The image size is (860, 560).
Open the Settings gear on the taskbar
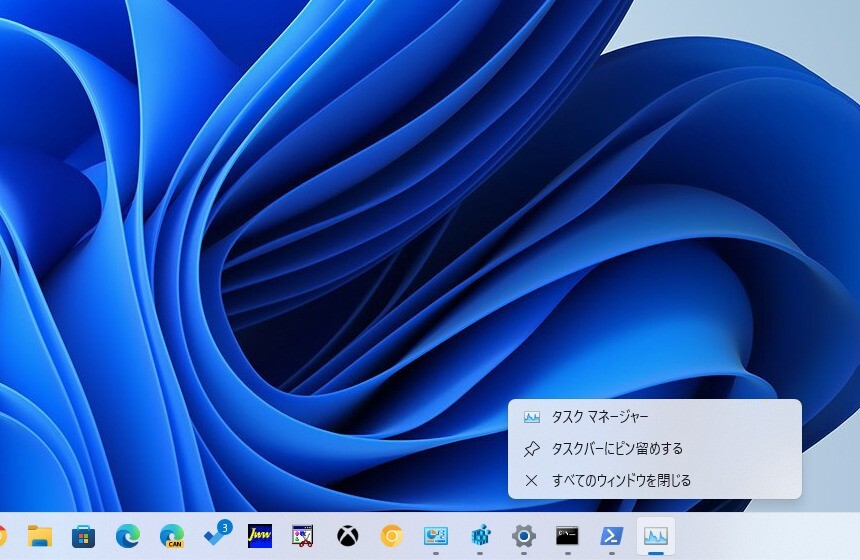coord(523,536)
